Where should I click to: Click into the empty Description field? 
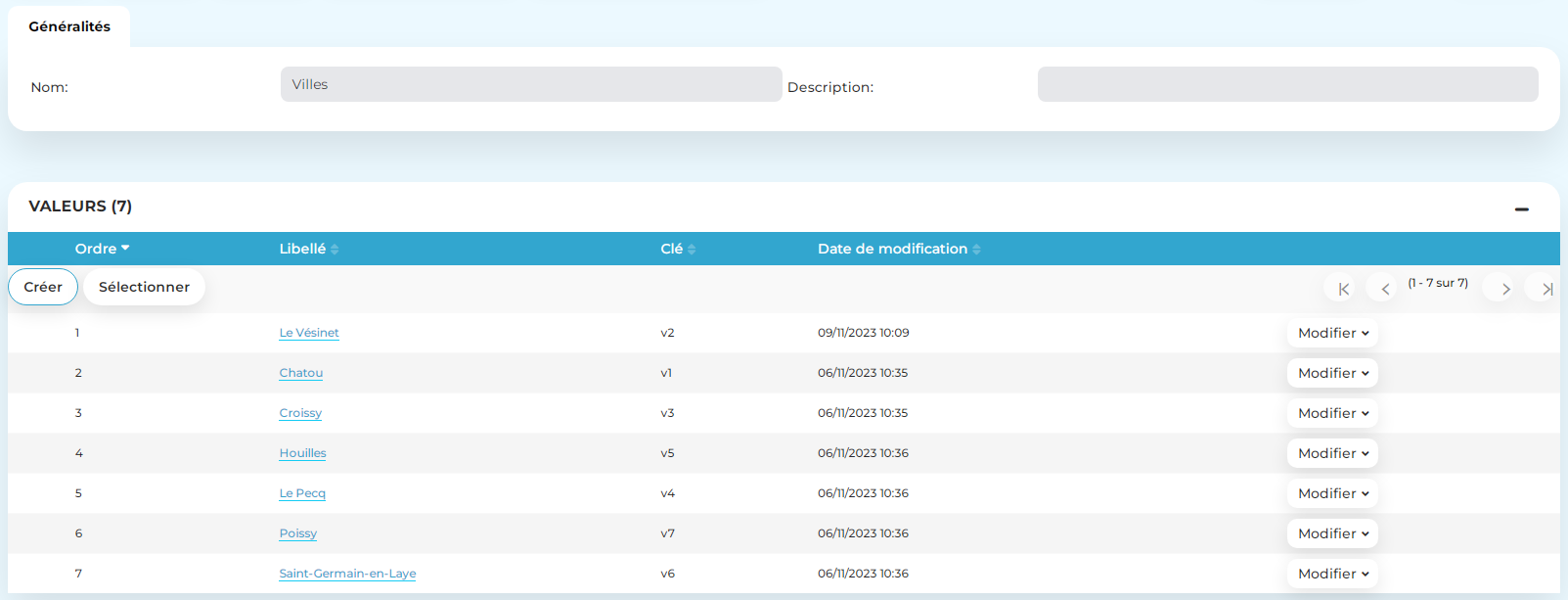click(1287, 85)
